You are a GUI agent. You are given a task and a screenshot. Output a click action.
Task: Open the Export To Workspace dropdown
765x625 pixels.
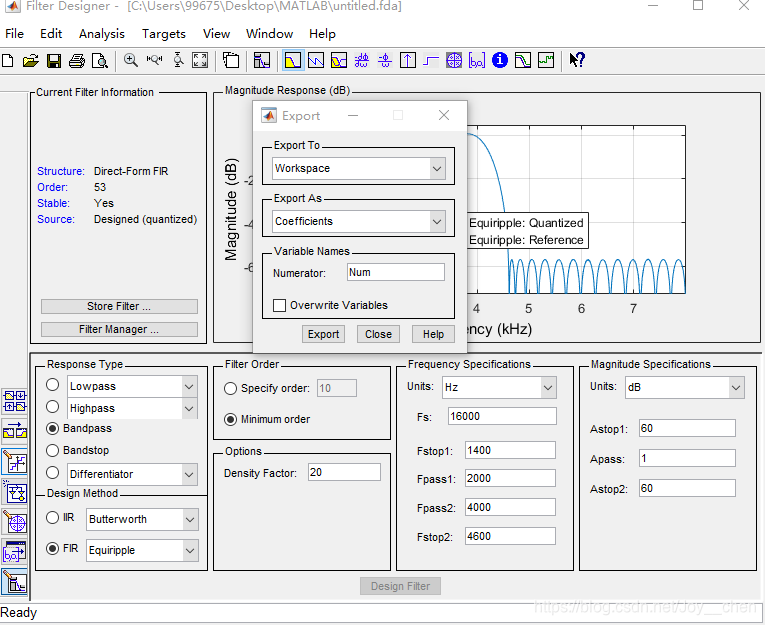(x=359, y=168)
